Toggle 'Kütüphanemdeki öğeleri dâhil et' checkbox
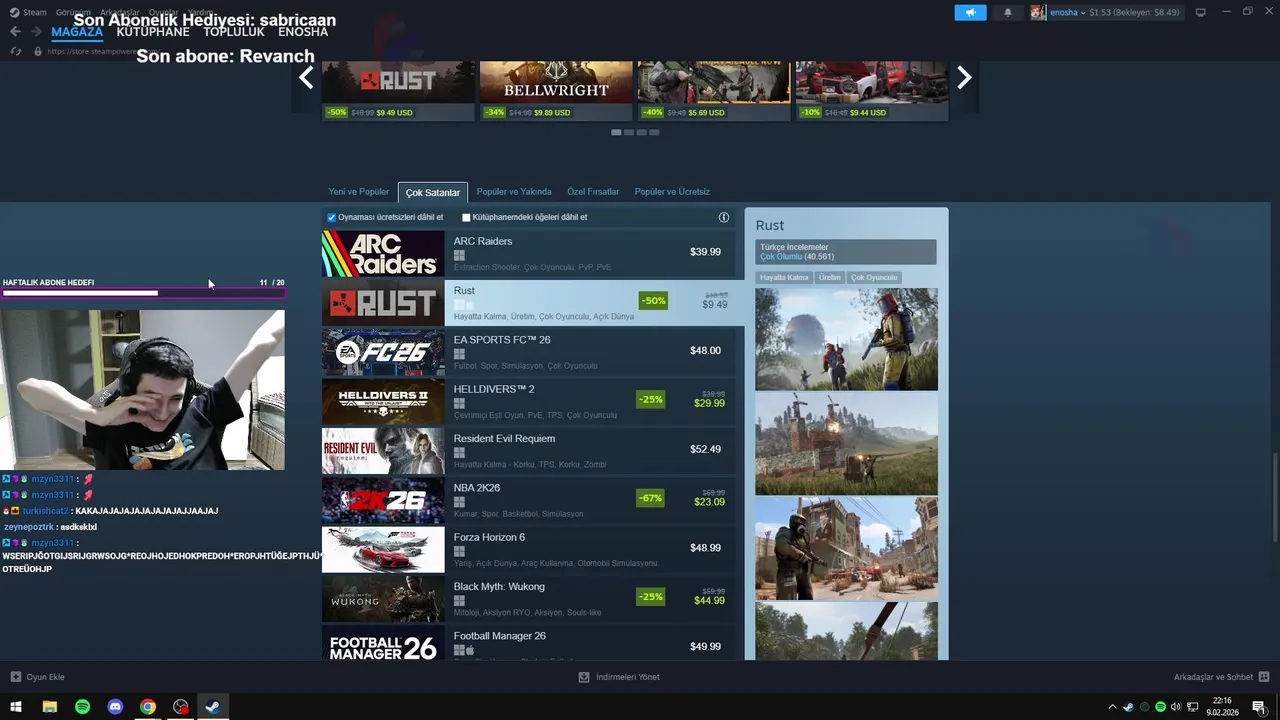The height and width of the screenshot is (720, 1280). (x=466, y=217)
